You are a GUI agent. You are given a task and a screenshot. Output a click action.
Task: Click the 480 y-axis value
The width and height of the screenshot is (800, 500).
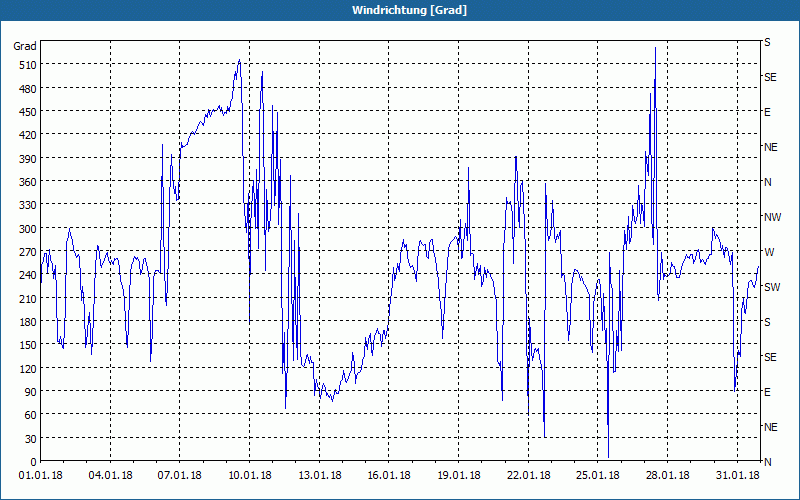28,89
